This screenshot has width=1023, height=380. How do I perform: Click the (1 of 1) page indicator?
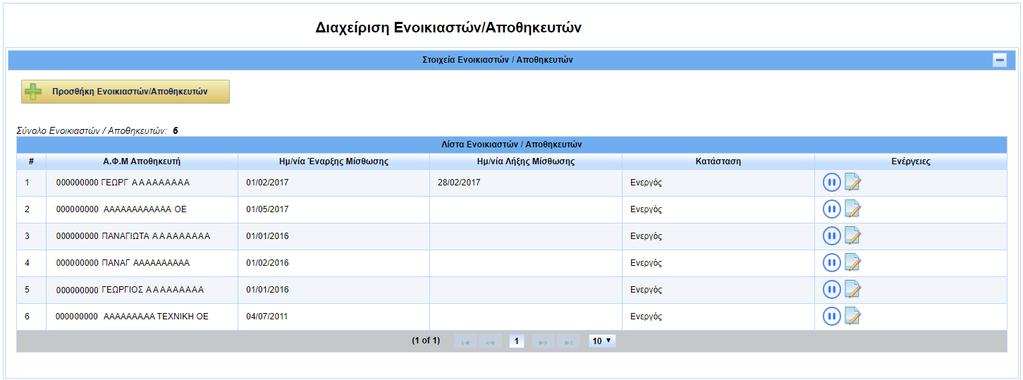pyautogui.click(x=426, y=341)
